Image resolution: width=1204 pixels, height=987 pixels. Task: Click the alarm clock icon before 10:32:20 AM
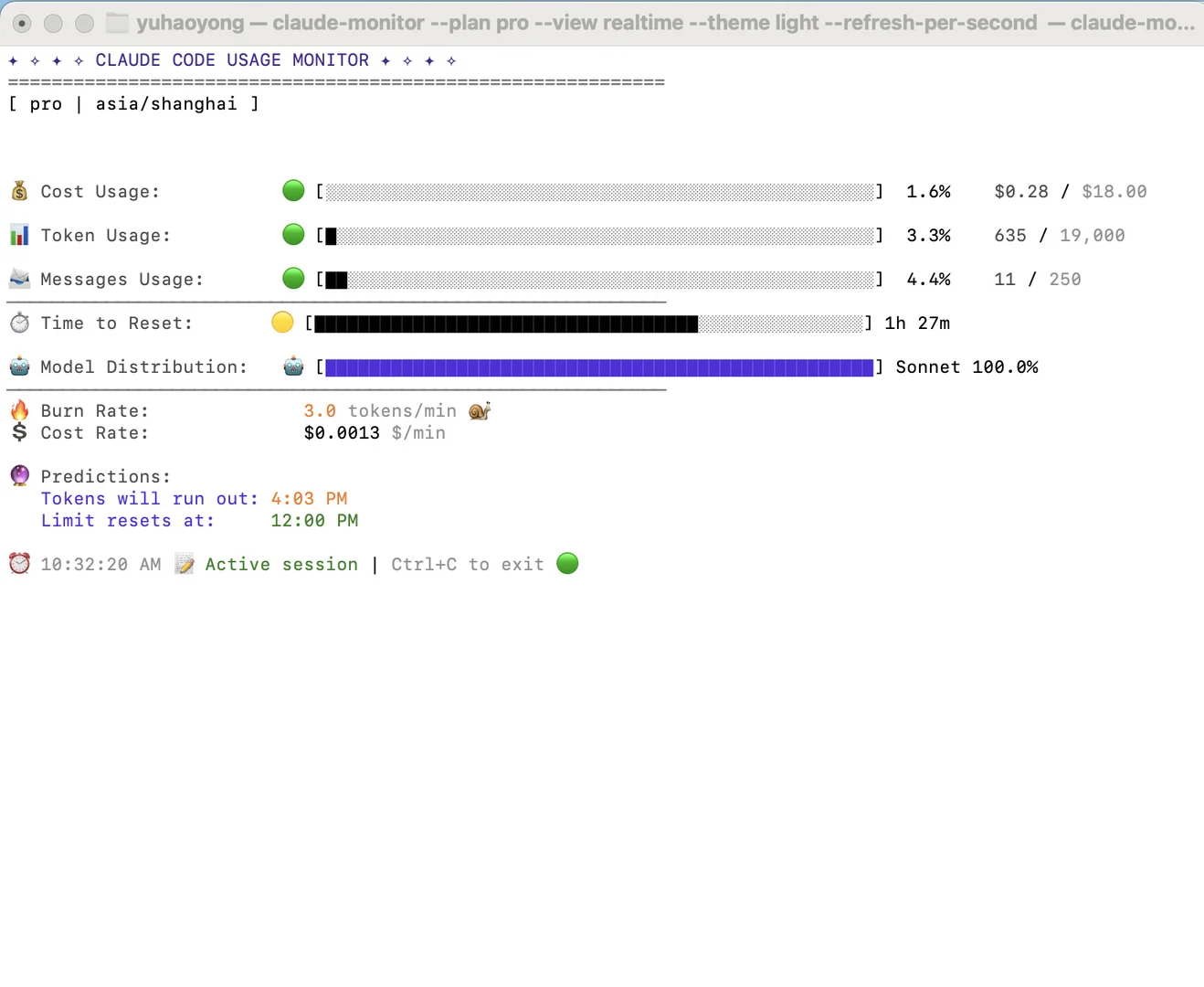coord(19,564)
